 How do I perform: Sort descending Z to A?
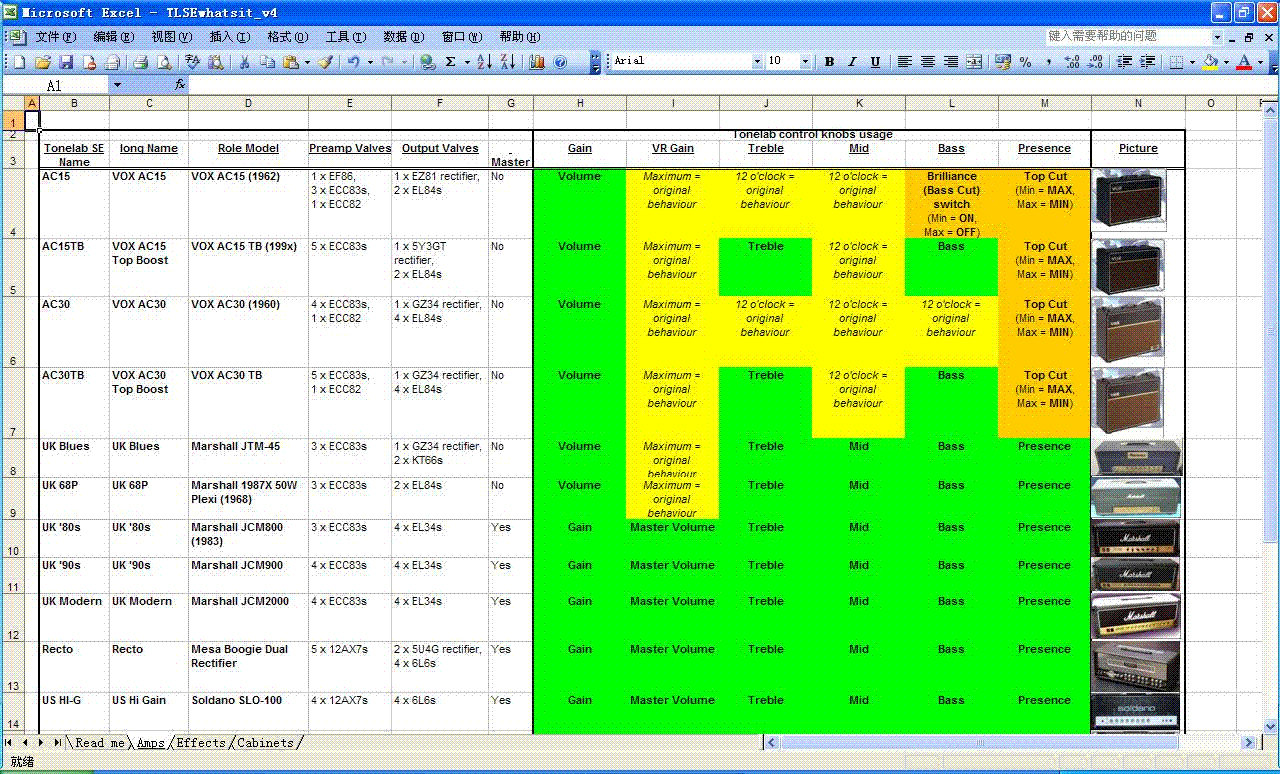[x=508, y=62]
